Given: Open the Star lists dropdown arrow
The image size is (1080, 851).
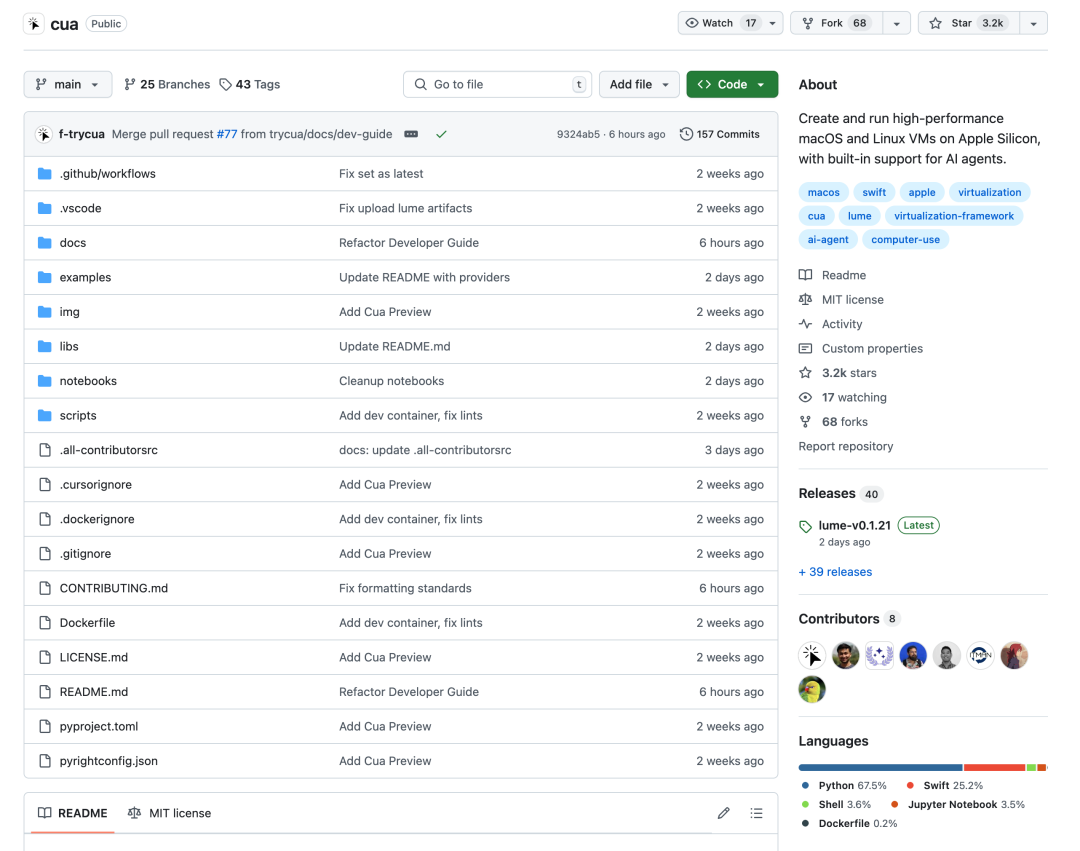Looking at the screenshot, I should 1034,23.
